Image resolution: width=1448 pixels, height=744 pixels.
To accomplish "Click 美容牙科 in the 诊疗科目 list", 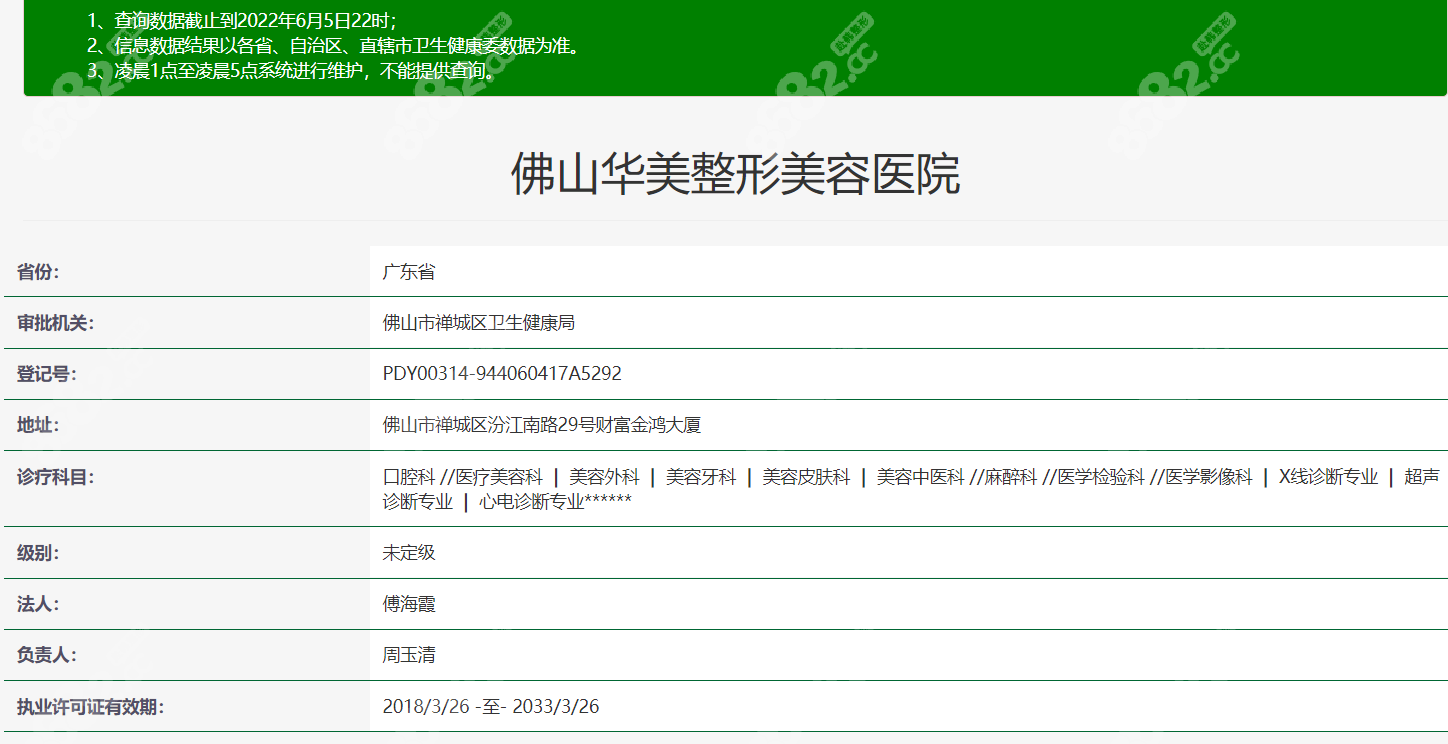I will pyautogui.click(x=701, y=478).
